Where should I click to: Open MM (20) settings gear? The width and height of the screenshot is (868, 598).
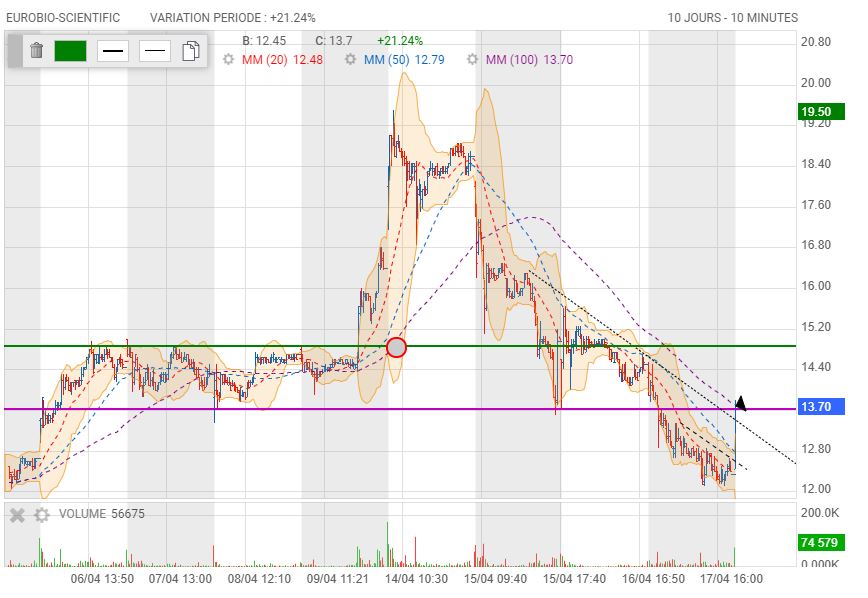(x=229, y=59)
